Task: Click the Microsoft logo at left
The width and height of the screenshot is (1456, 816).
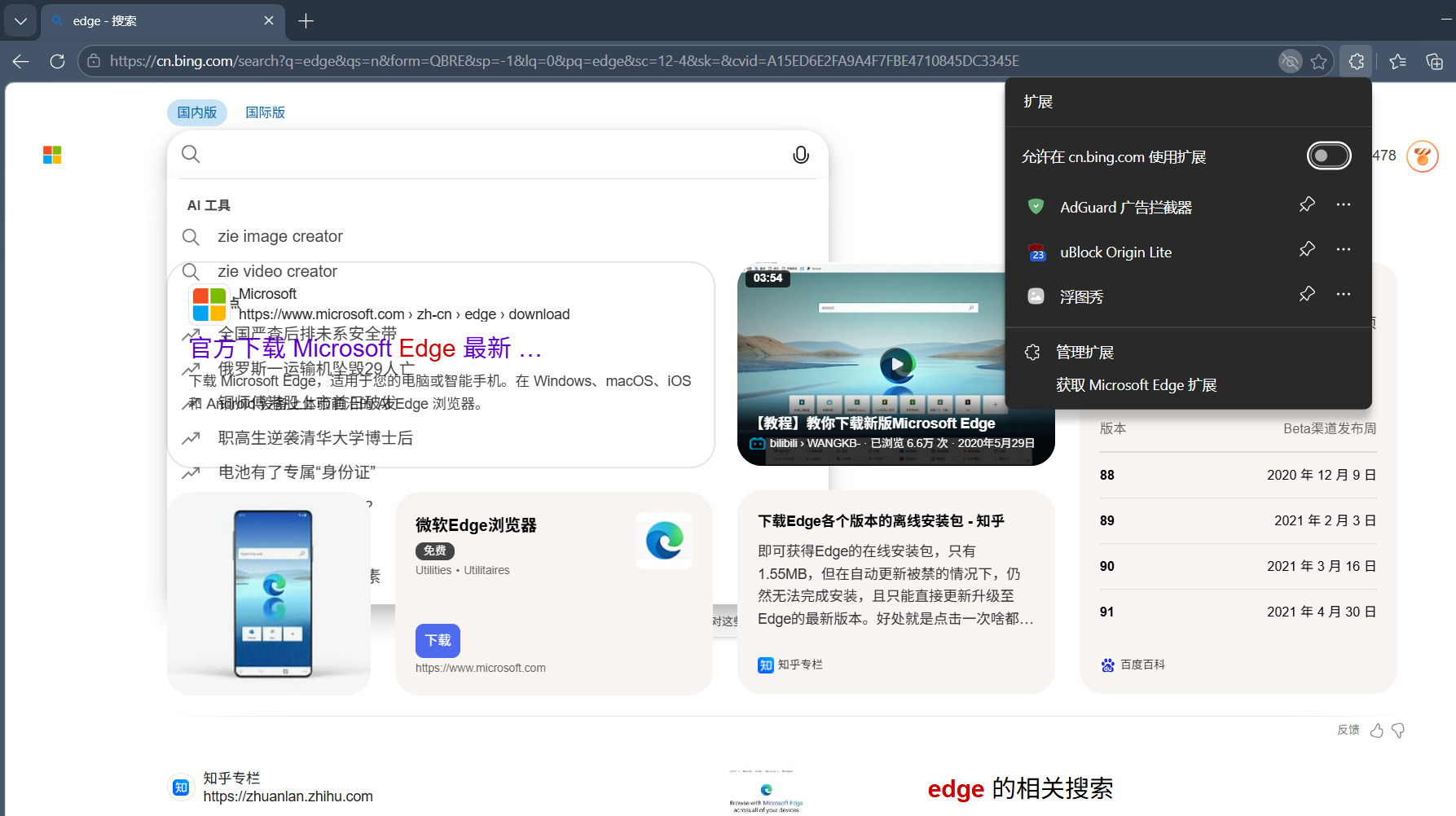Action: tap(52, 155)
